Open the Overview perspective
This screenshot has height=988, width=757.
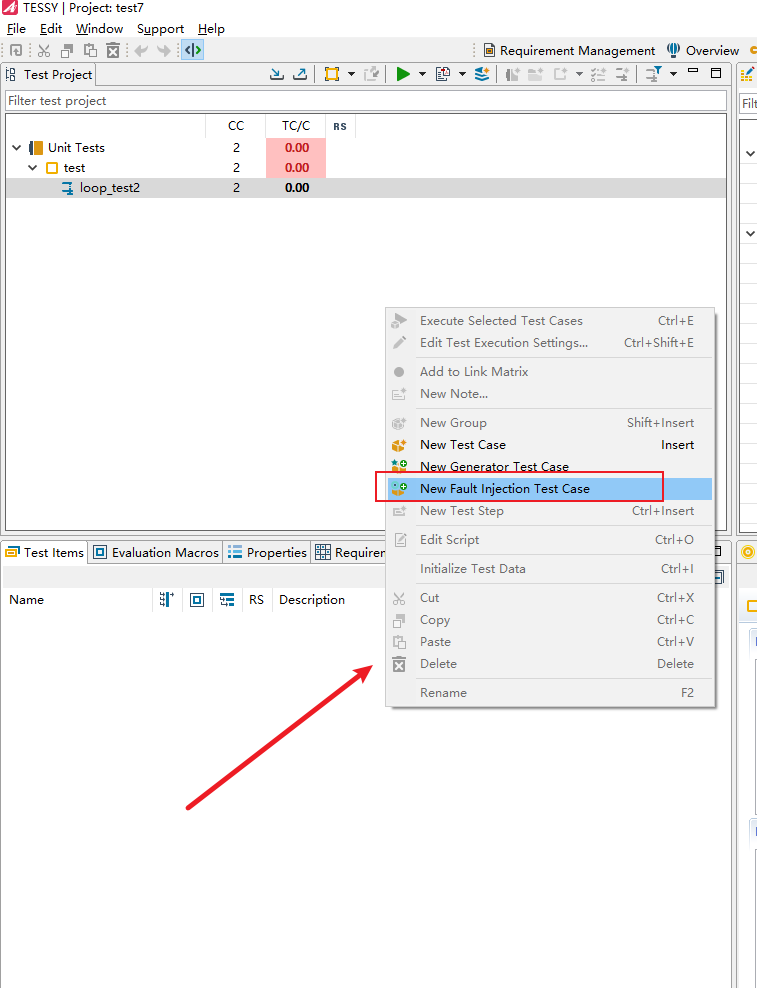pos(703,50)
